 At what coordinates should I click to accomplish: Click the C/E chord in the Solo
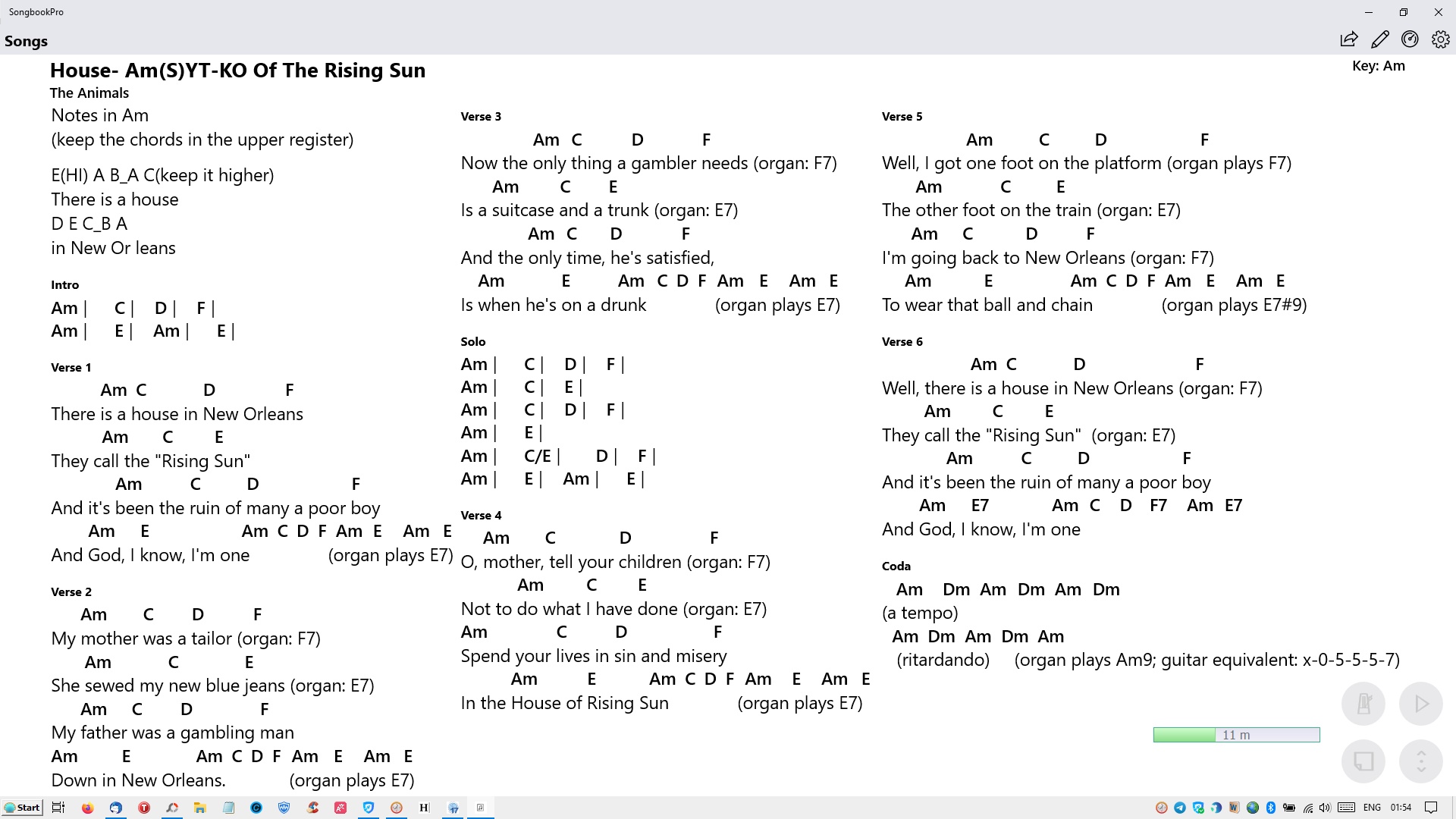537,457
